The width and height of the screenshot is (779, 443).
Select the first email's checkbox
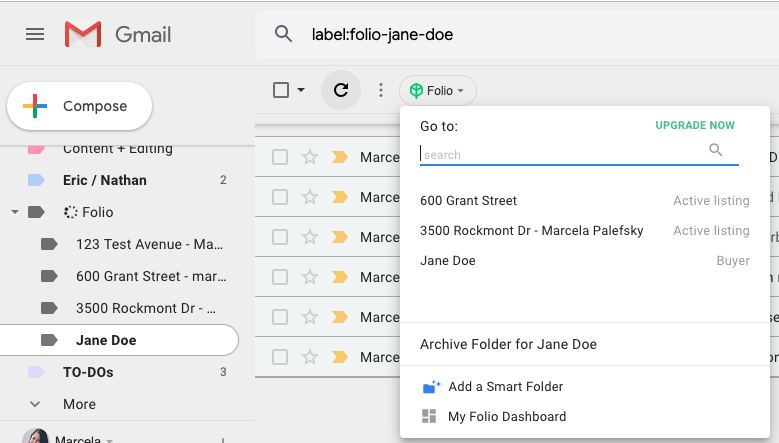[x=280, y=157]
